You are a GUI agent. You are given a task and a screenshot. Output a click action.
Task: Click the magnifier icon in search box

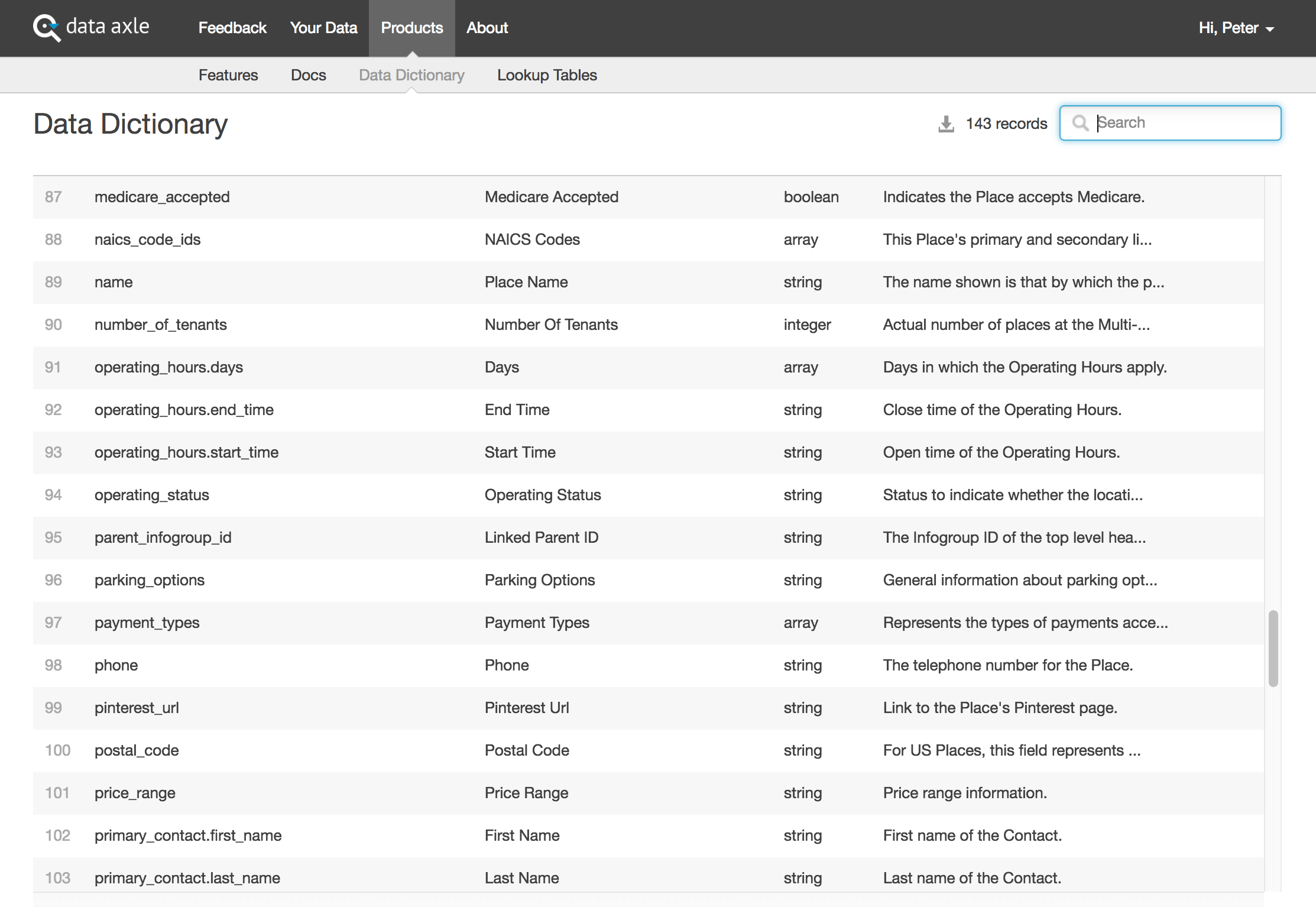pyautogui.click(x=1080, y=123)
